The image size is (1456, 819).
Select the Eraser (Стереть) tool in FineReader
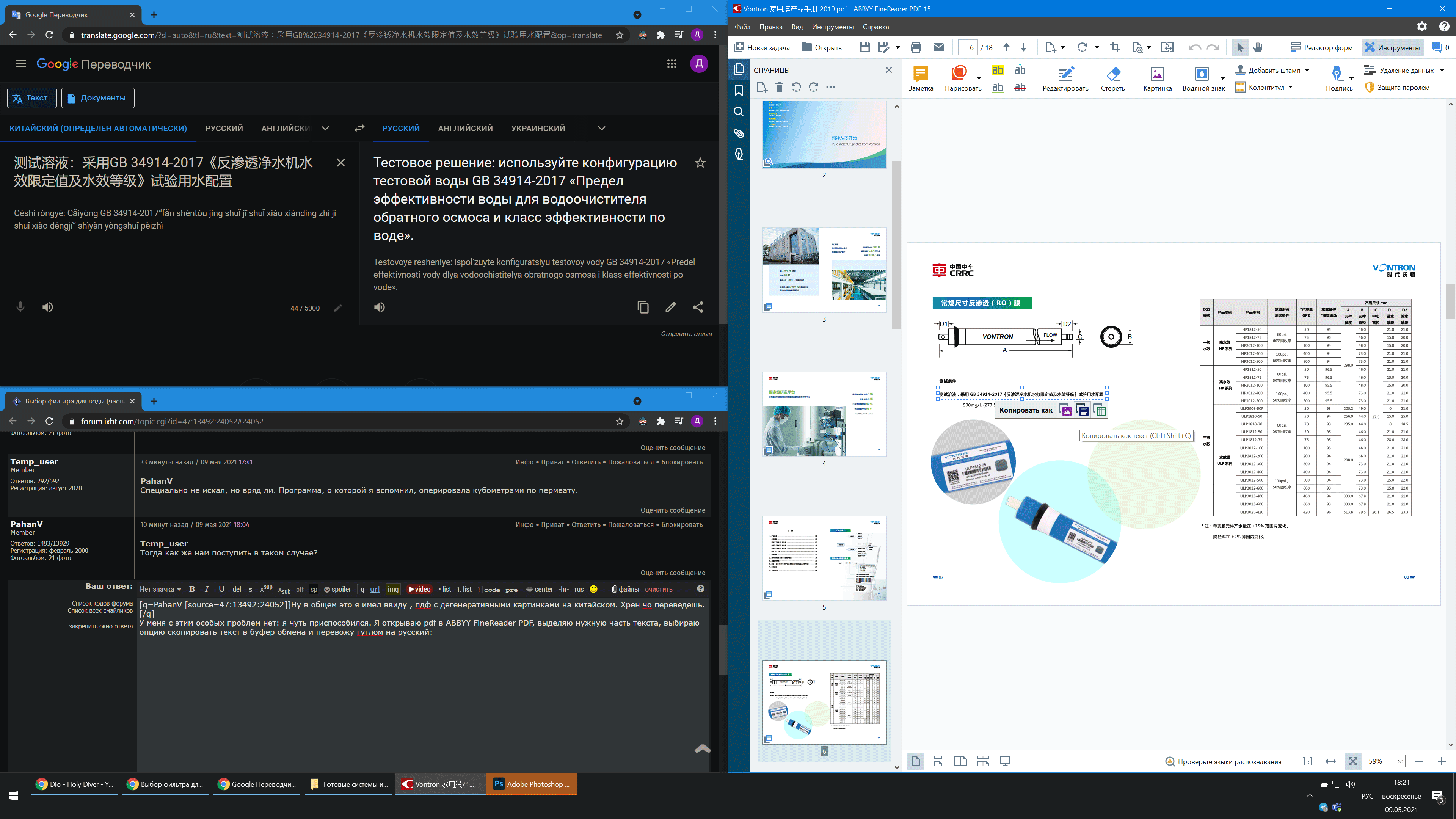tap(1112, 78)
